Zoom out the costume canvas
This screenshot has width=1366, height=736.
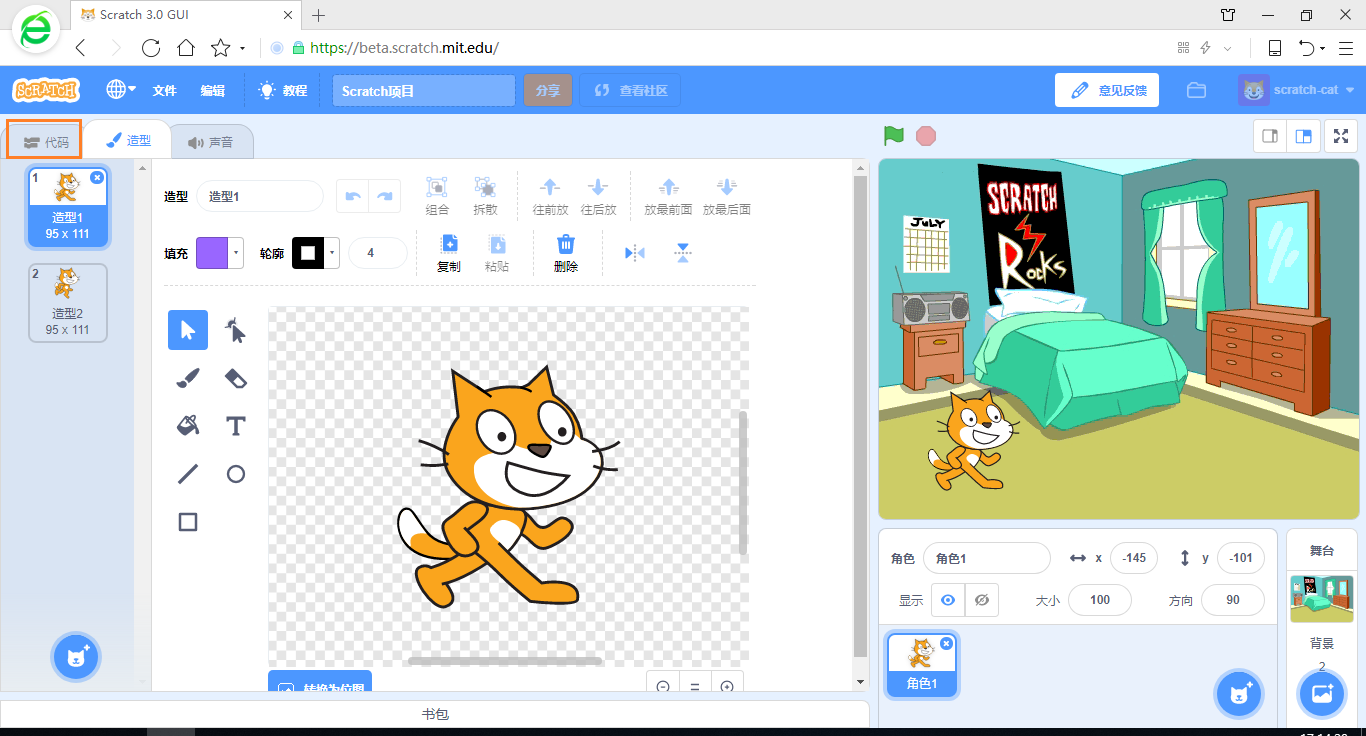coord(662,685)
